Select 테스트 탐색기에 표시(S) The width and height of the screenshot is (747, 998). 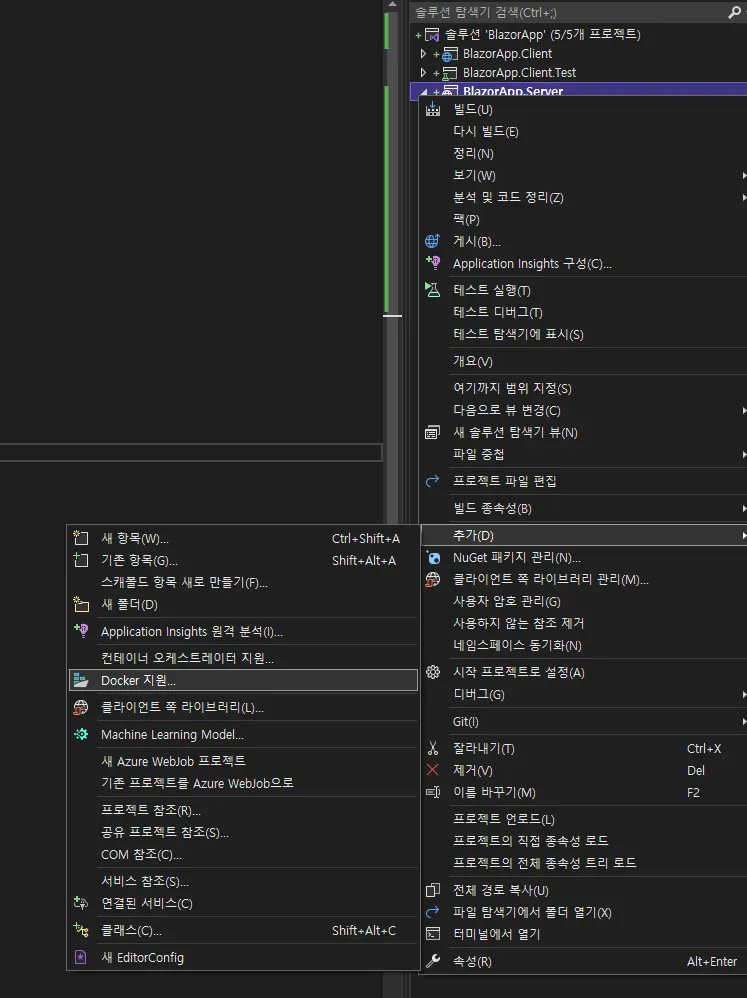(x=518, y=334)
